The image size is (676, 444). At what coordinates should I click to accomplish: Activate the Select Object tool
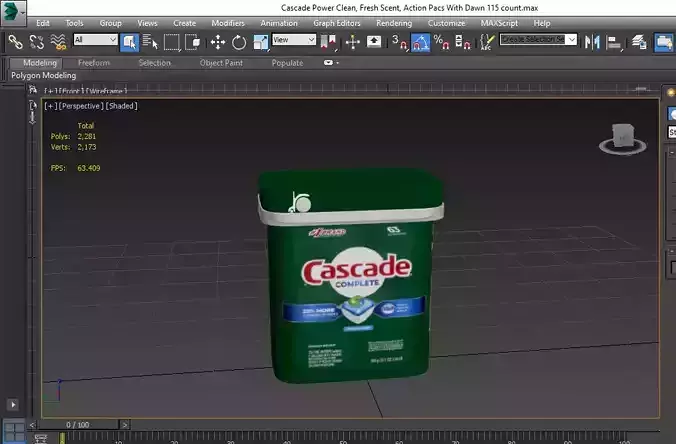(129, 42)
